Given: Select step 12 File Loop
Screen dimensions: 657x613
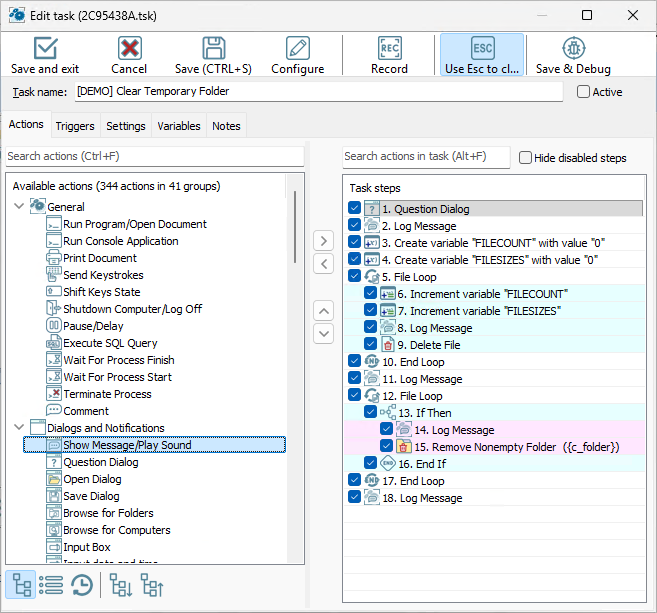Looking at the screenshot, I should coord(412,396).
